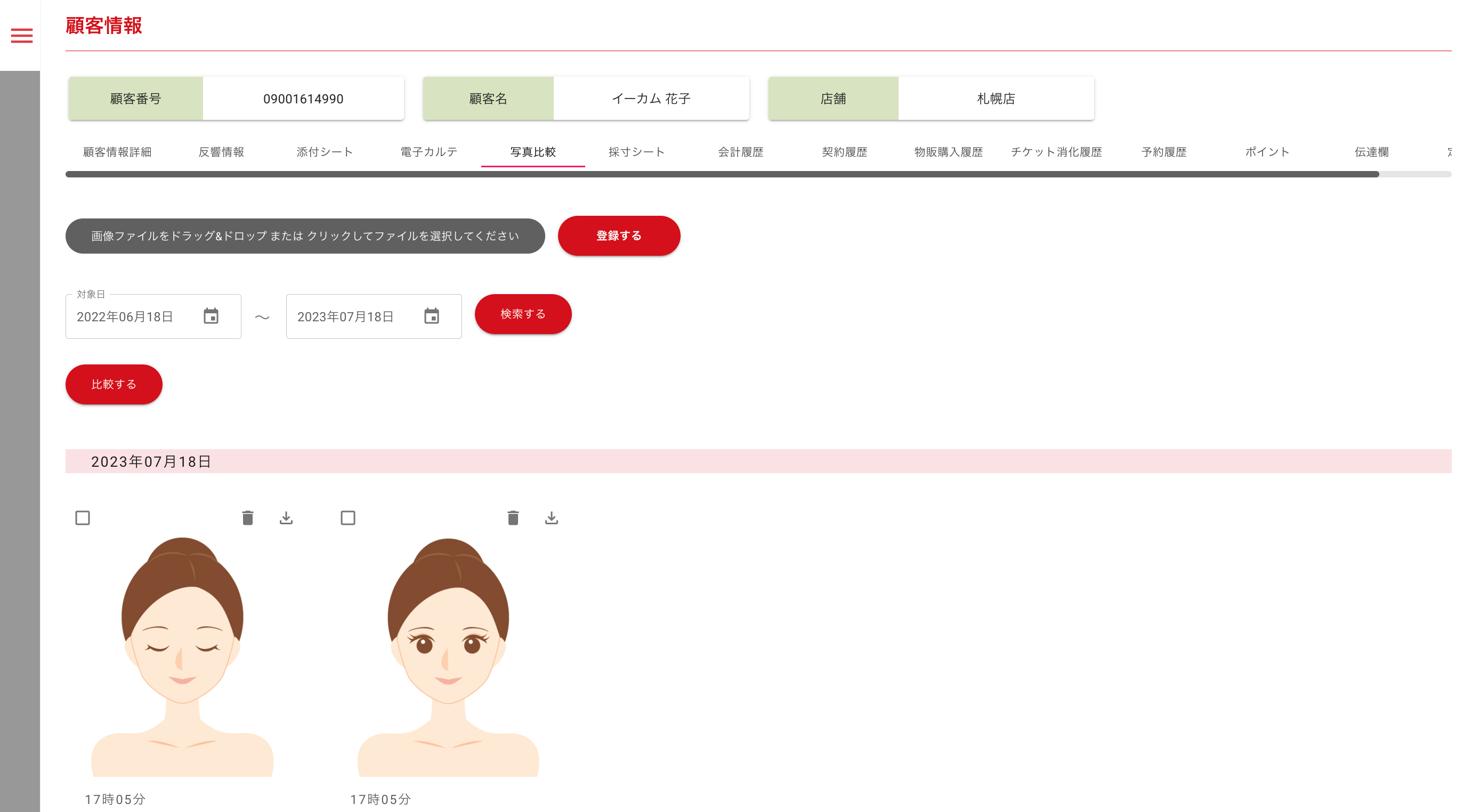Screen dimensions: 1471x812
Task: Open start date calendar picker icon
Action: pos(211,316)
